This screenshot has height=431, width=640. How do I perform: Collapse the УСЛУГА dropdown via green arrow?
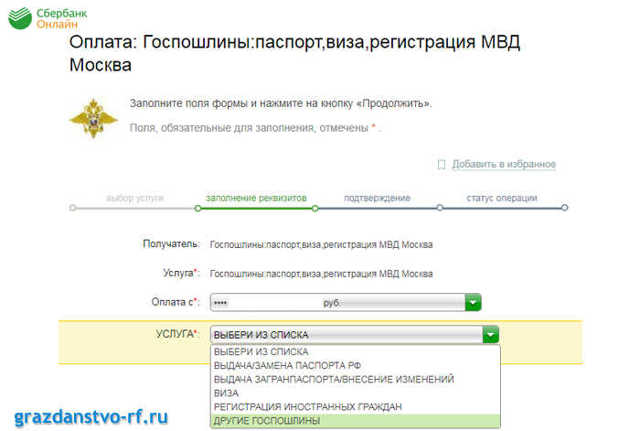[x=491, y=335]
